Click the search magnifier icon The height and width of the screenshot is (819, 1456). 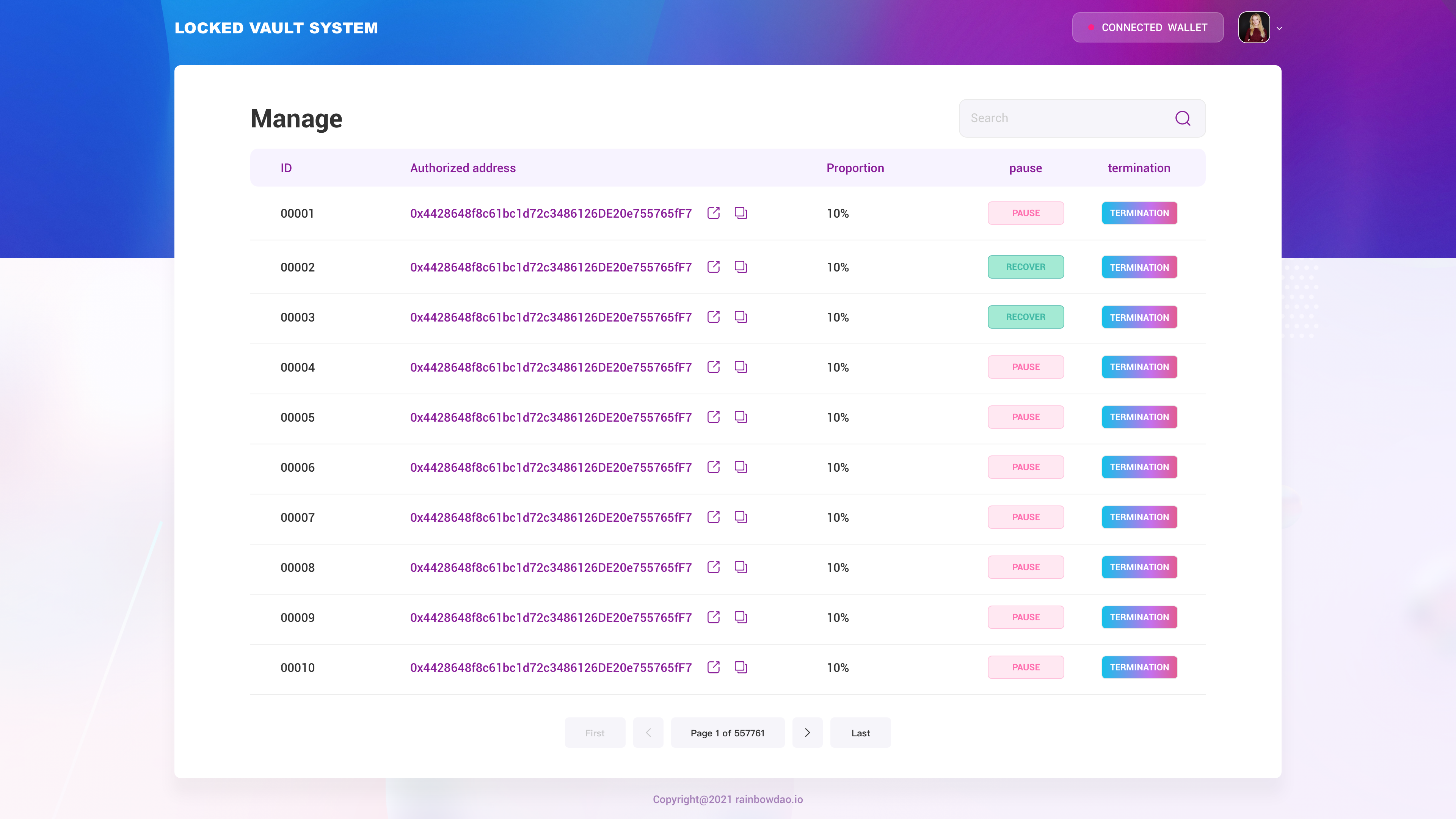click(1183, 118)
